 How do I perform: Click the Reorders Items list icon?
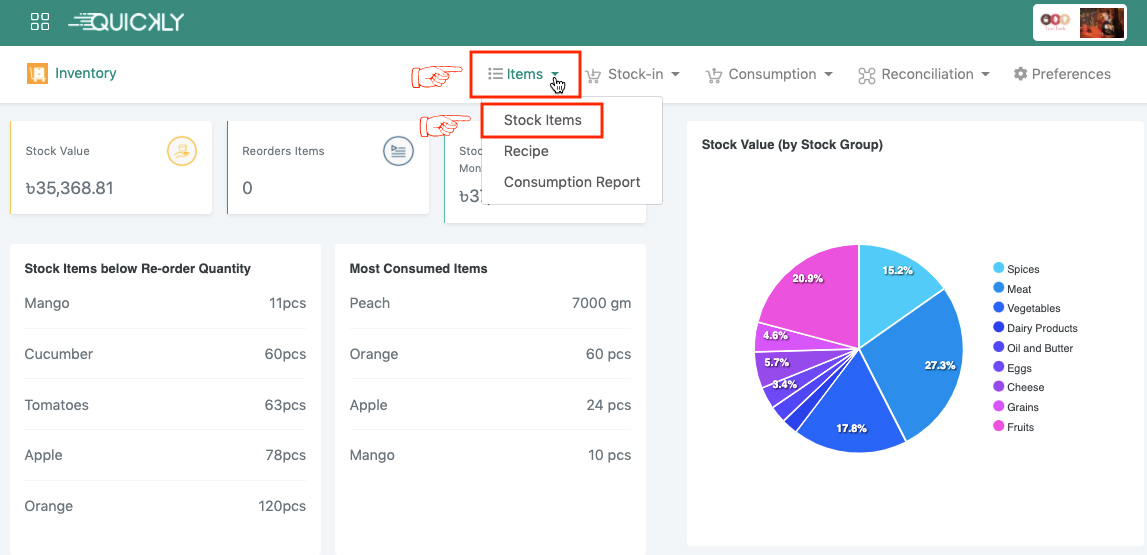coord(398,151)
